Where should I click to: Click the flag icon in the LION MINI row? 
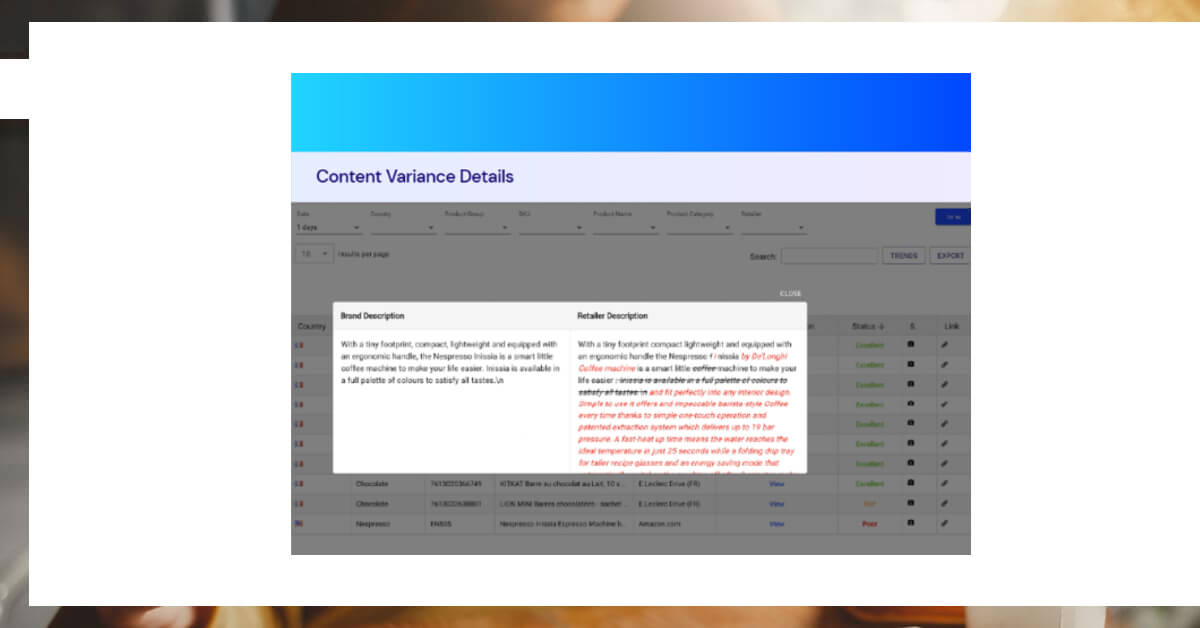(298, 503)
